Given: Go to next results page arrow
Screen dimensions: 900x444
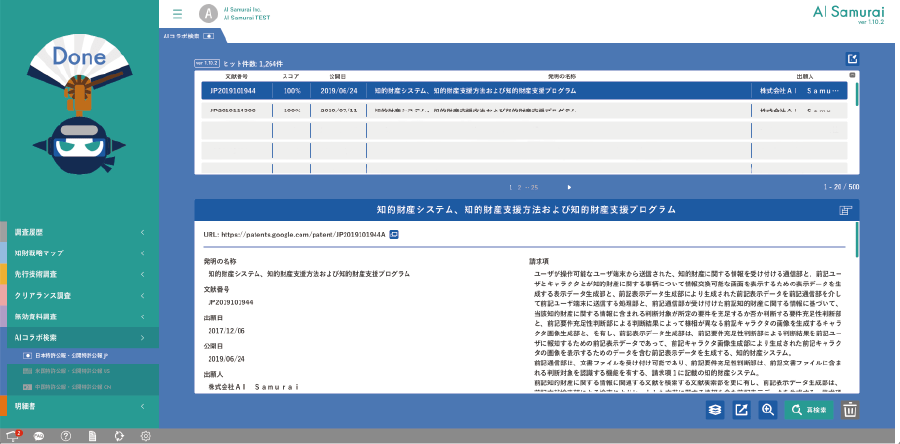Looking at the screenshot, I should pos(570,187).
